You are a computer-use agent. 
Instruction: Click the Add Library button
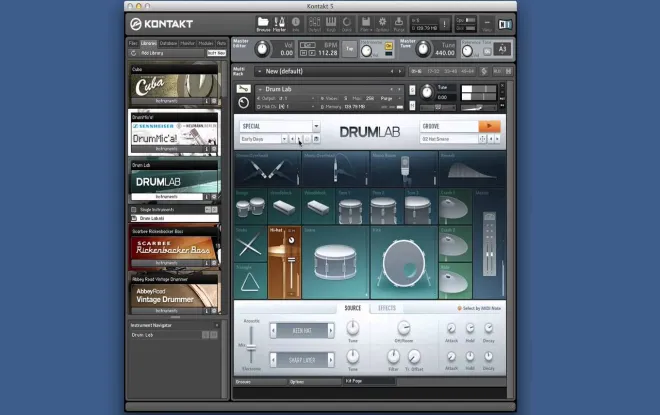152,53
